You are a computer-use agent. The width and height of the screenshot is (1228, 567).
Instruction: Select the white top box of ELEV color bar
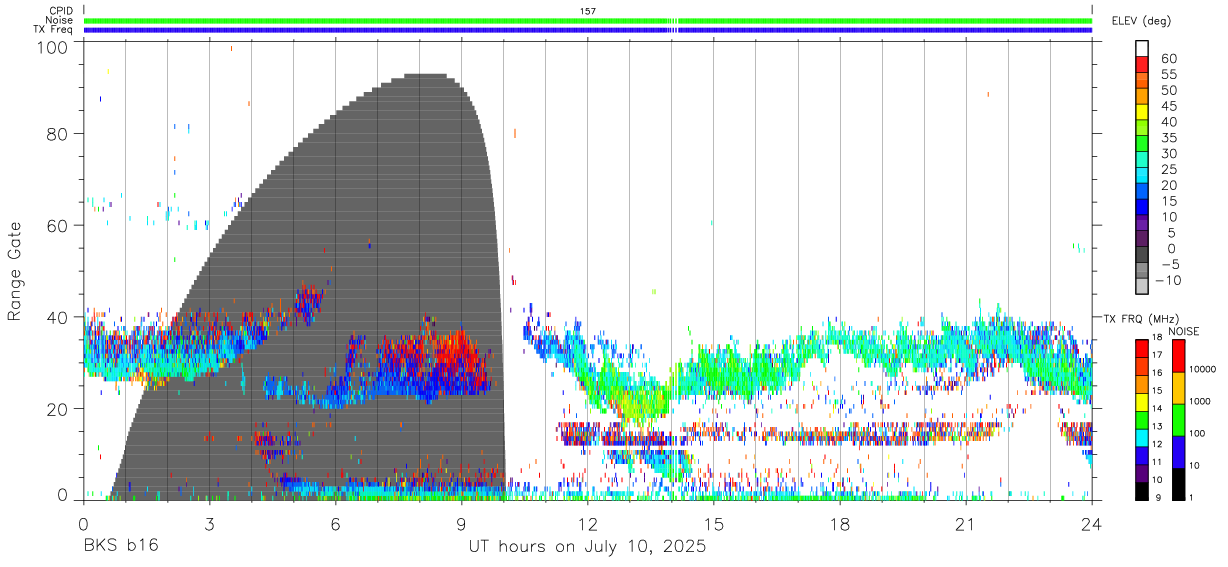point(1143,47)
